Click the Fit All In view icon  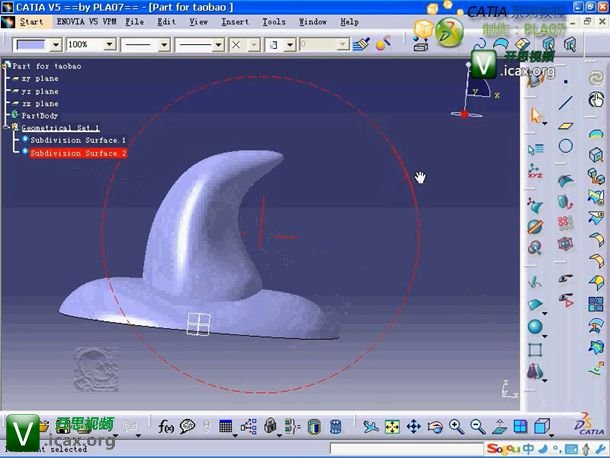pyautogui.click(x=393, y=427)
